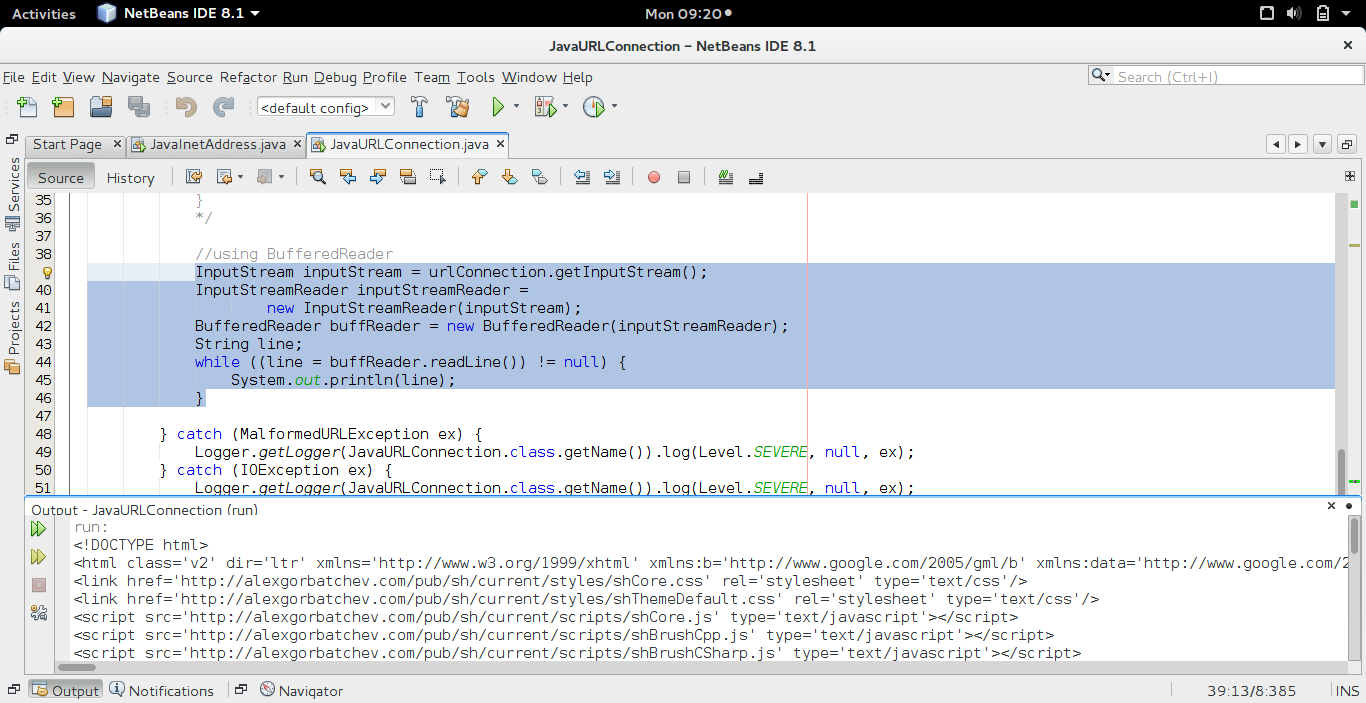Open forward-navigation history dropdown arrow

point(281,177)
